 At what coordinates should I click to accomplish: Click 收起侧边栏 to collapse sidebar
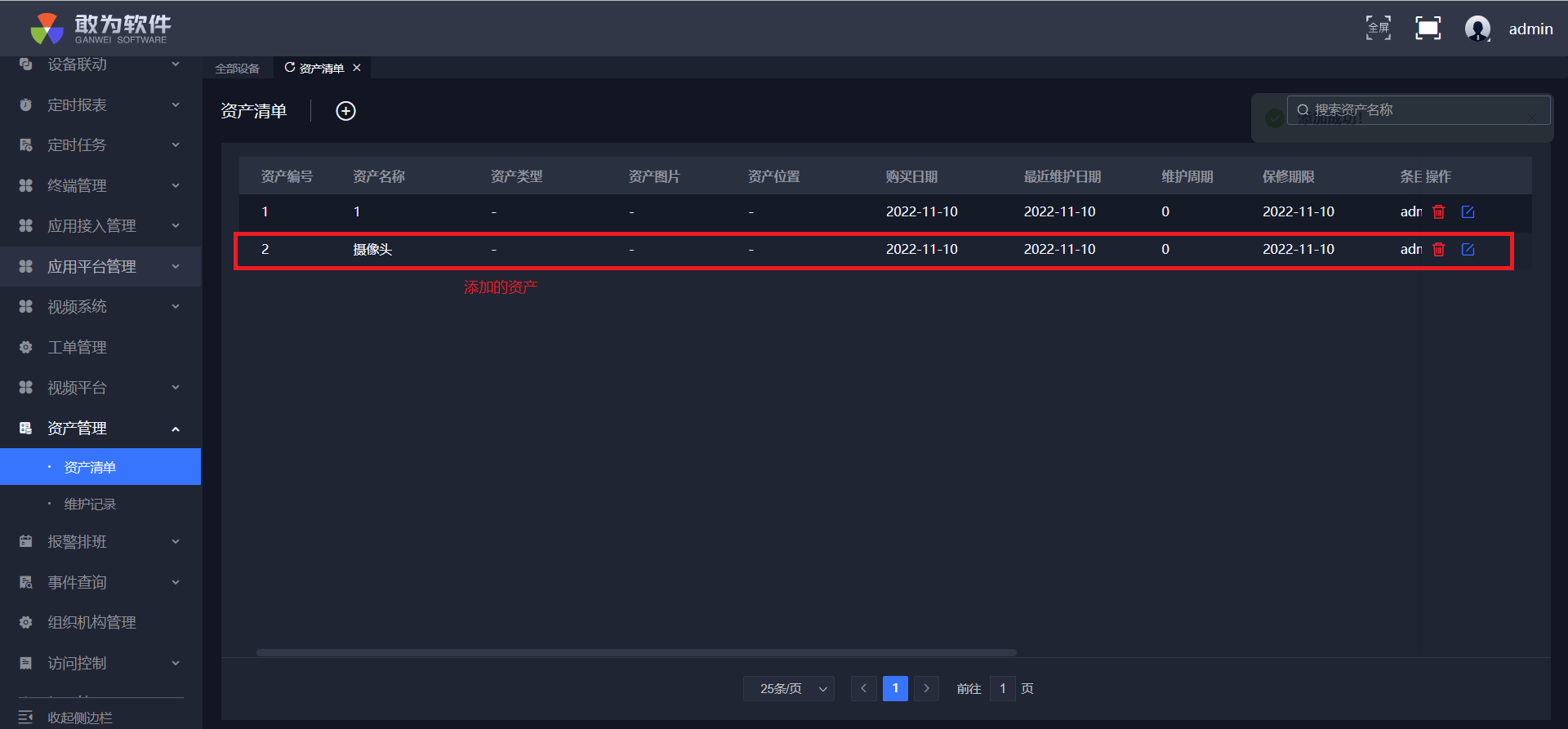(80, 718)
